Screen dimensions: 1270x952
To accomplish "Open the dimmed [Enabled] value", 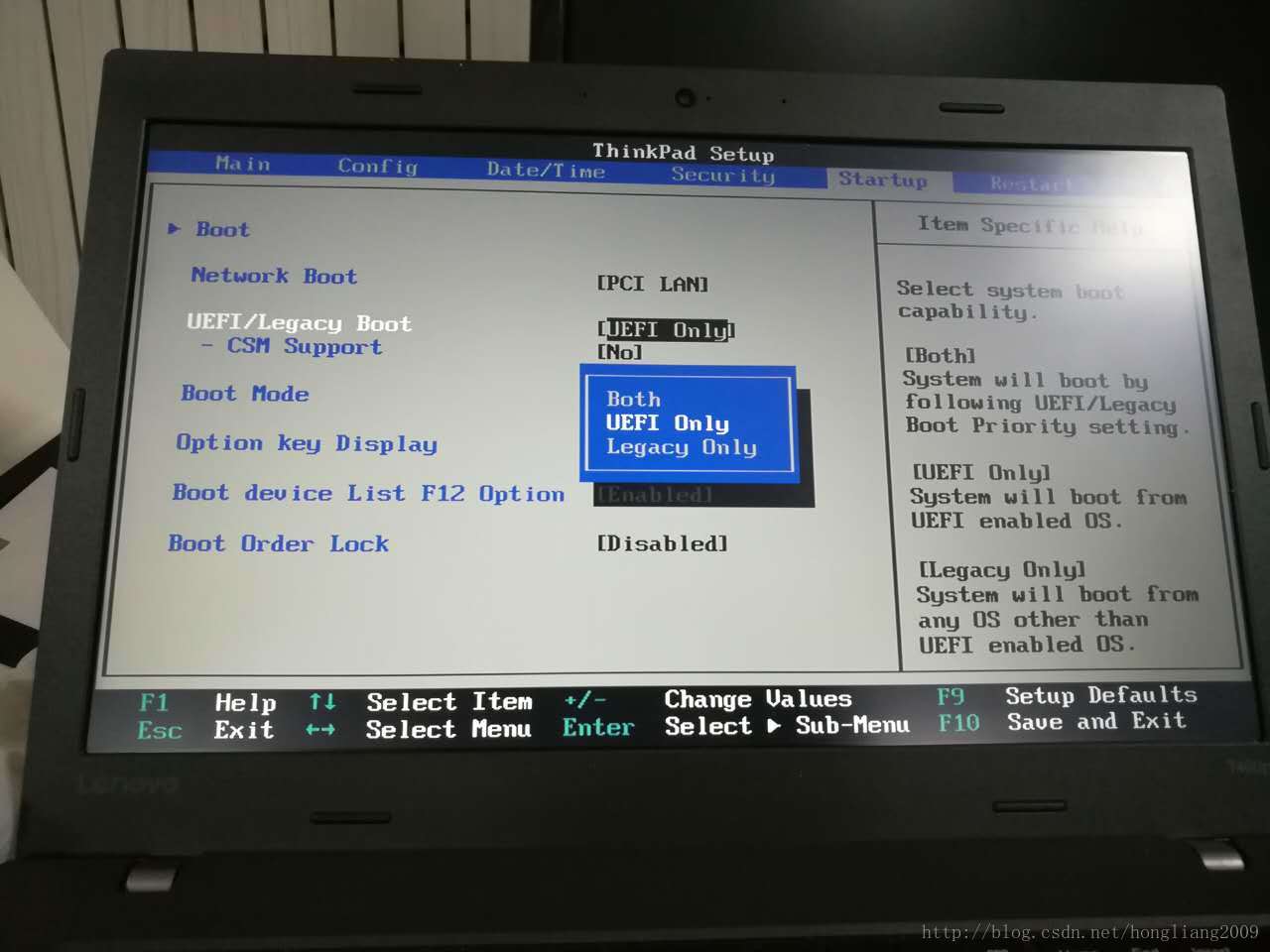I will click(655, 494).
